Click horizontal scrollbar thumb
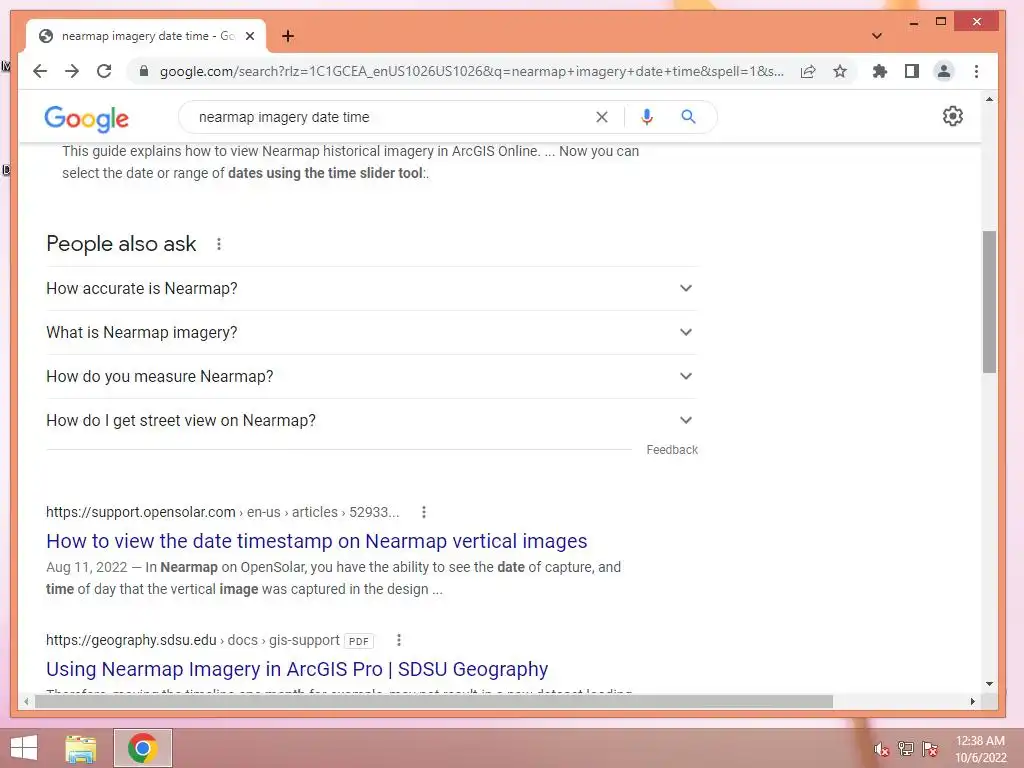 [x=434, y=701]
